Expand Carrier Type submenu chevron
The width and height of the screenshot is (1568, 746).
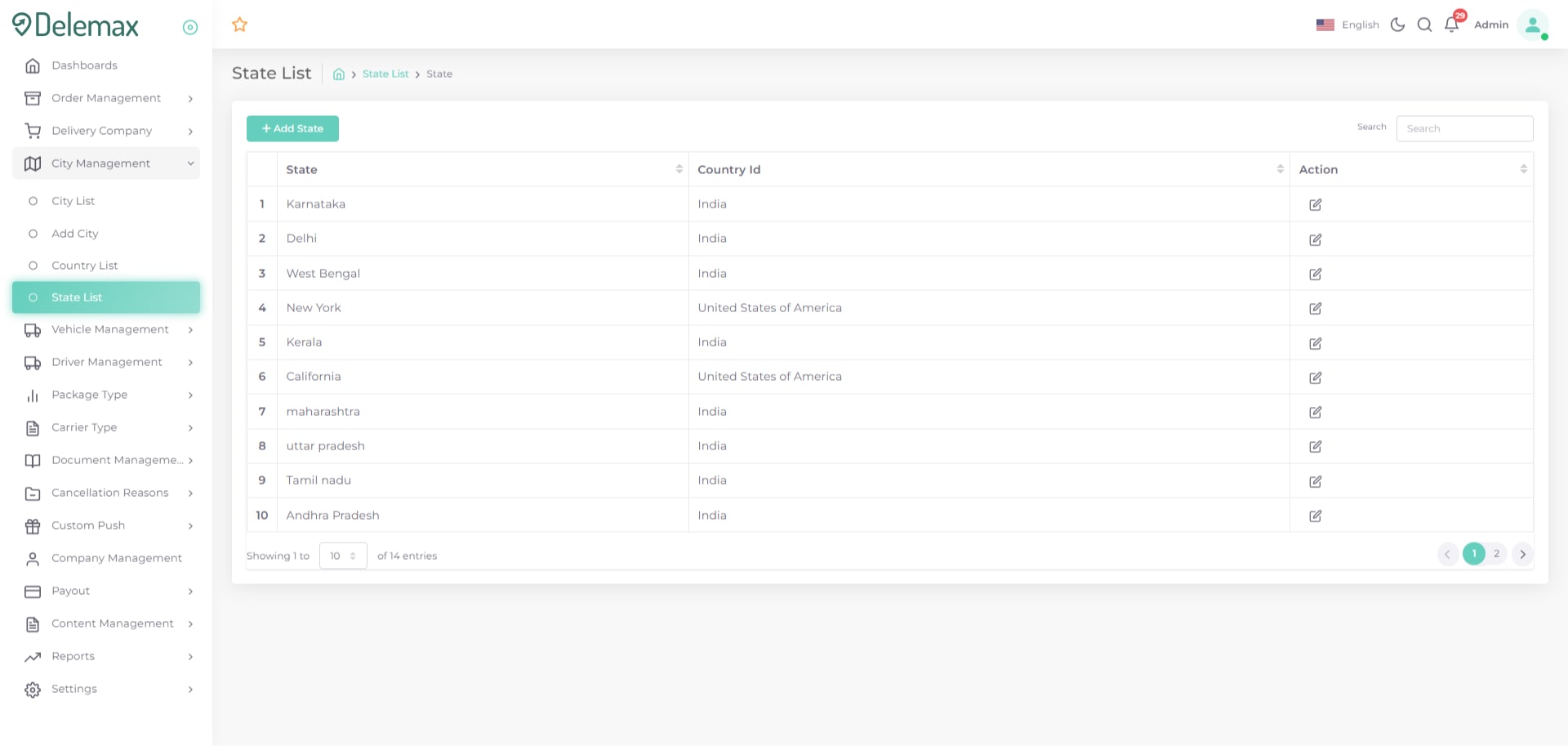pos(190,428)
